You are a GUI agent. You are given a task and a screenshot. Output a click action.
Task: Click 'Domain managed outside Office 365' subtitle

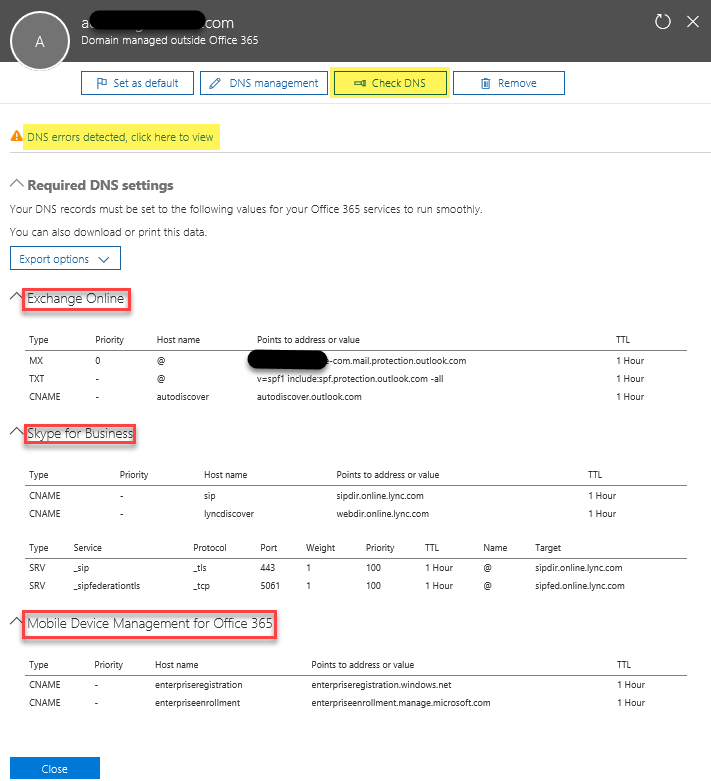(169, 40)
